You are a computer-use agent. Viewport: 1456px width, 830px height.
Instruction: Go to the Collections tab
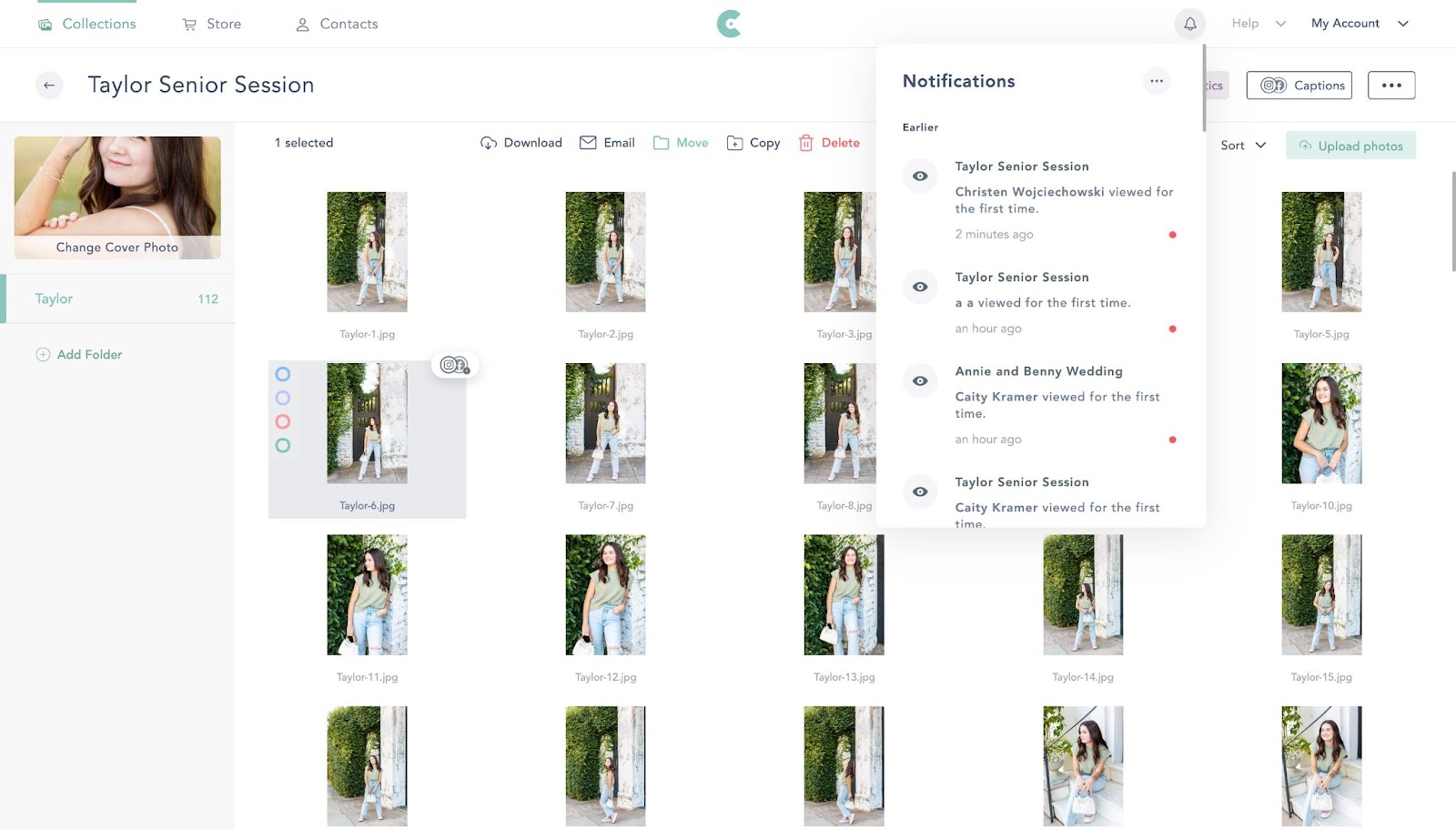(87, 24)
